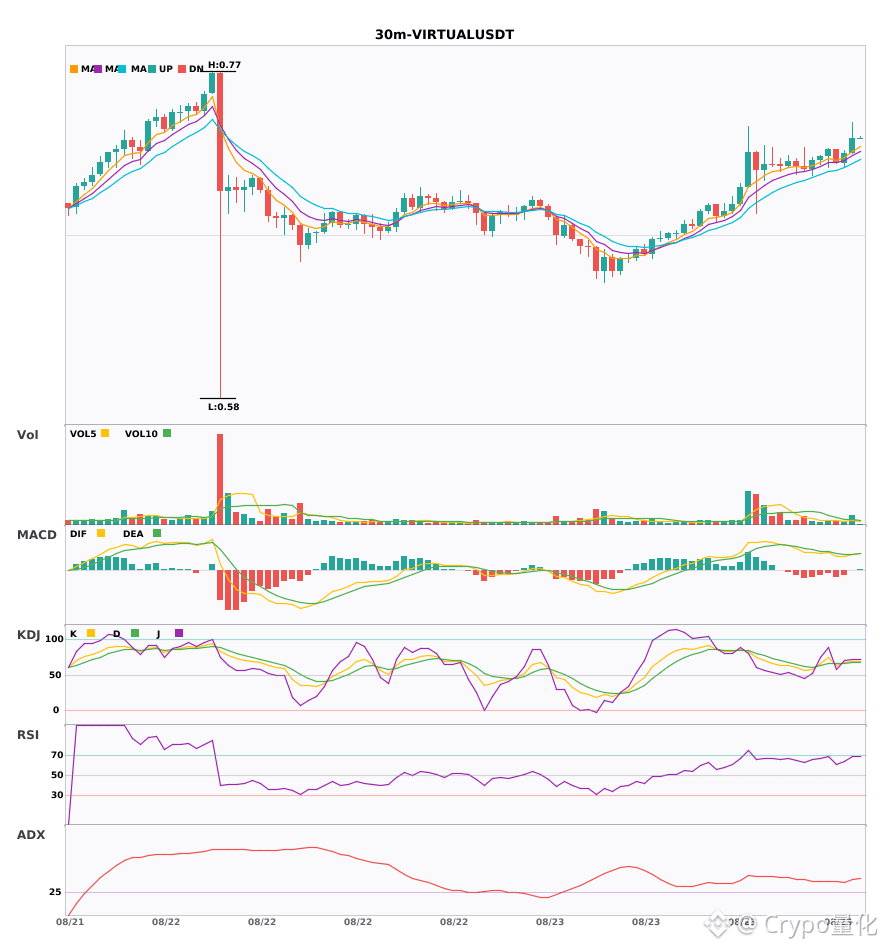The height and width of the screenshot is (950, 885).
Task: Click the H:0.77 high price label
Action: tap(224, 65)
